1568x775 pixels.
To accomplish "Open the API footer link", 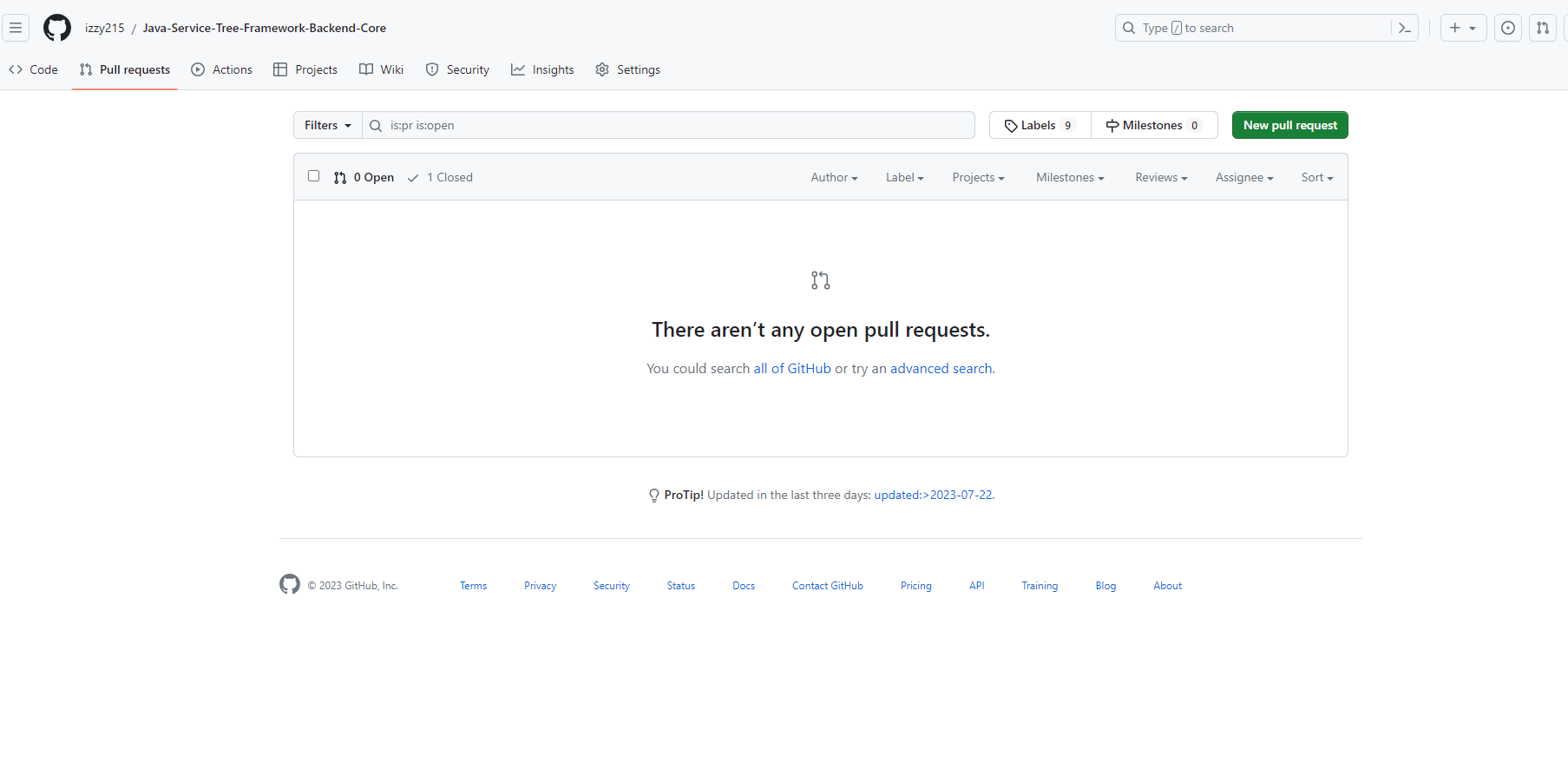I will tap(977, 586).
